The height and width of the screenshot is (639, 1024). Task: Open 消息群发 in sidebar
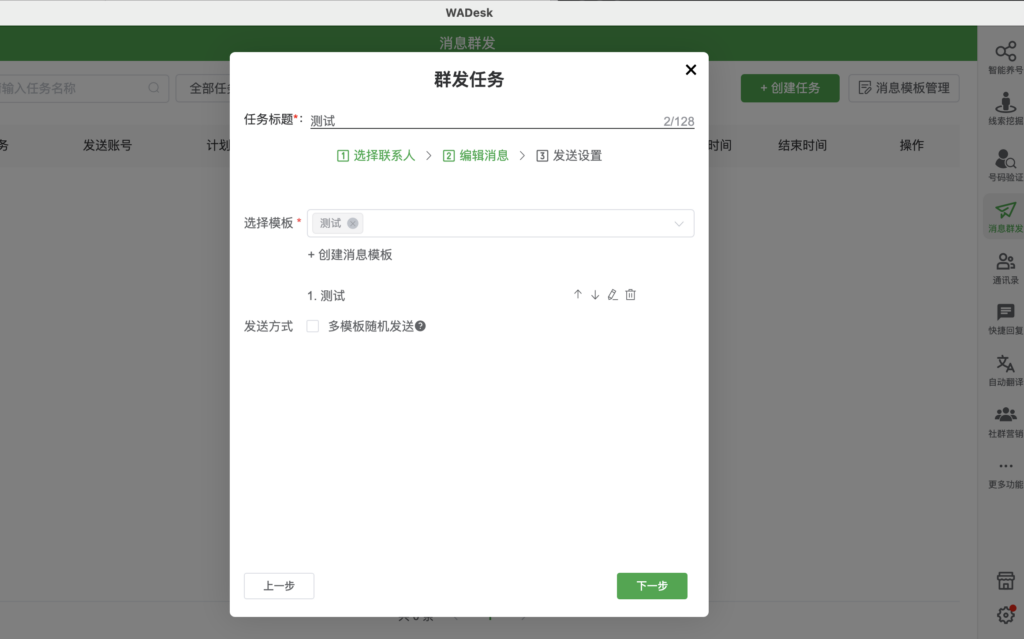[1005, 217]
